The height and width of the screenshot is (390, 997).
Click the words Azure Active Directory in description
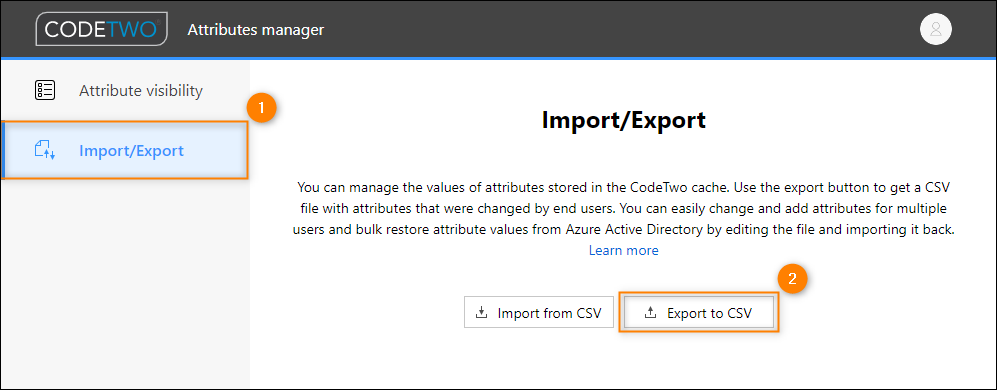tap(635, 230)
